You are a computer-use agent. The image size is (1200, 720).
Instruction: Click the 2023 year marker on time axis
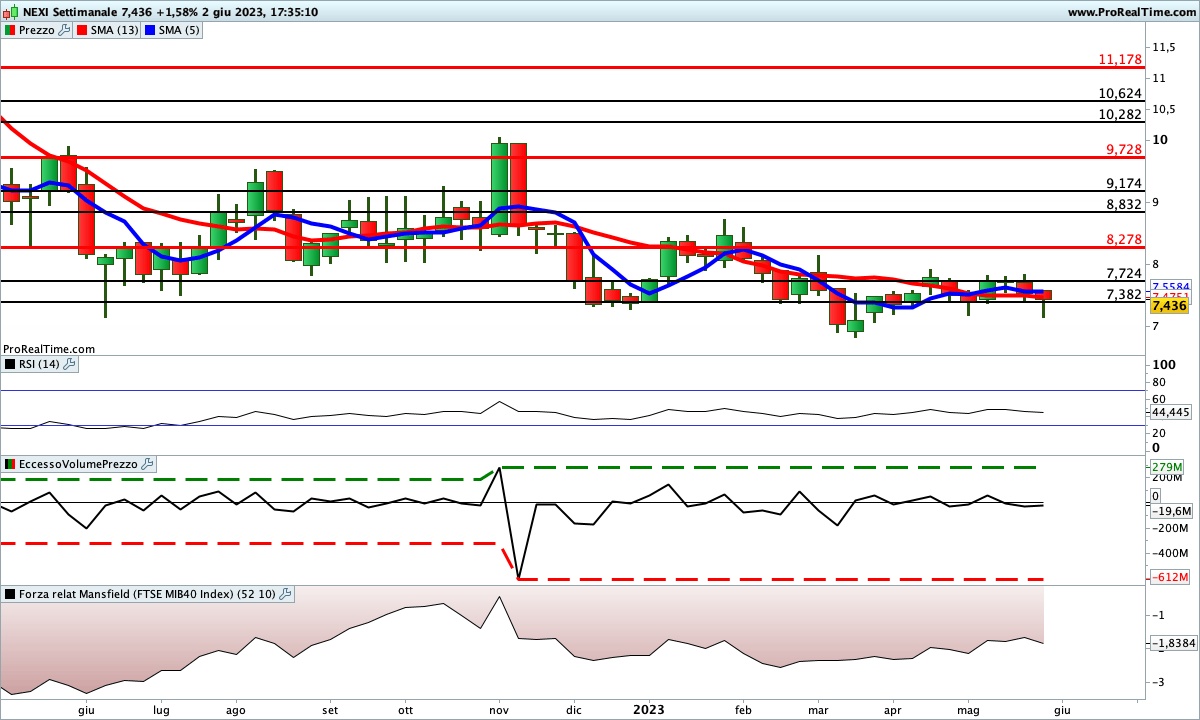648,709
